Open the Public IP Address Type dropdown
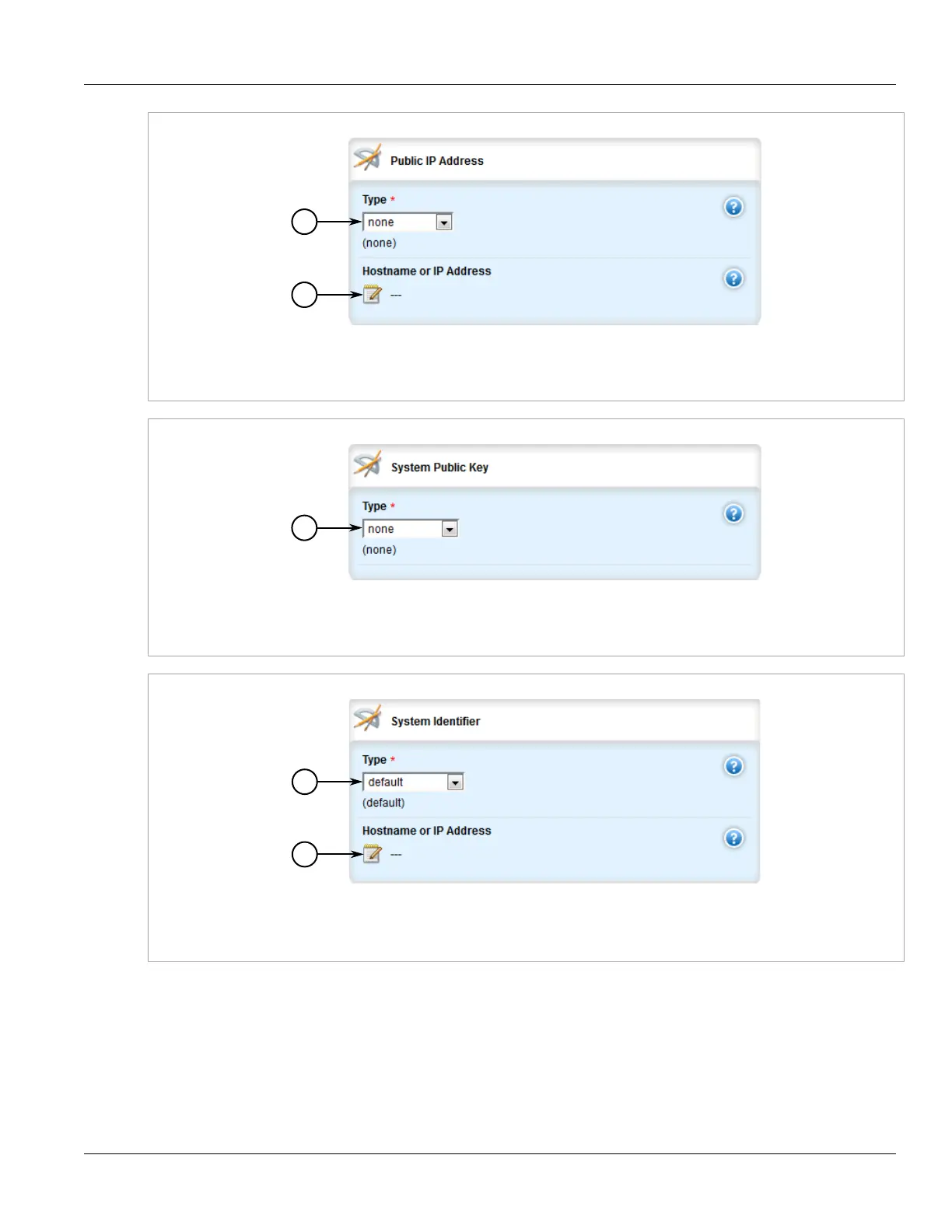Screen dimensions: 952x1232 [408, 222]
